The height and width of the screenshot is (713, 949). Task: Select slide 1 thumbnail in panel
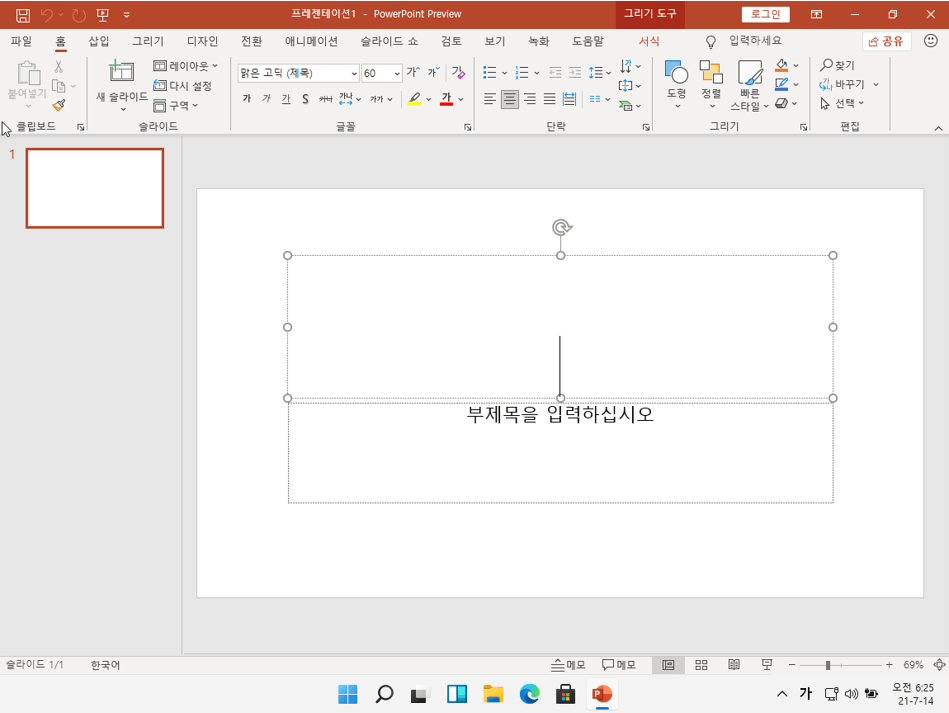[95, 188]
